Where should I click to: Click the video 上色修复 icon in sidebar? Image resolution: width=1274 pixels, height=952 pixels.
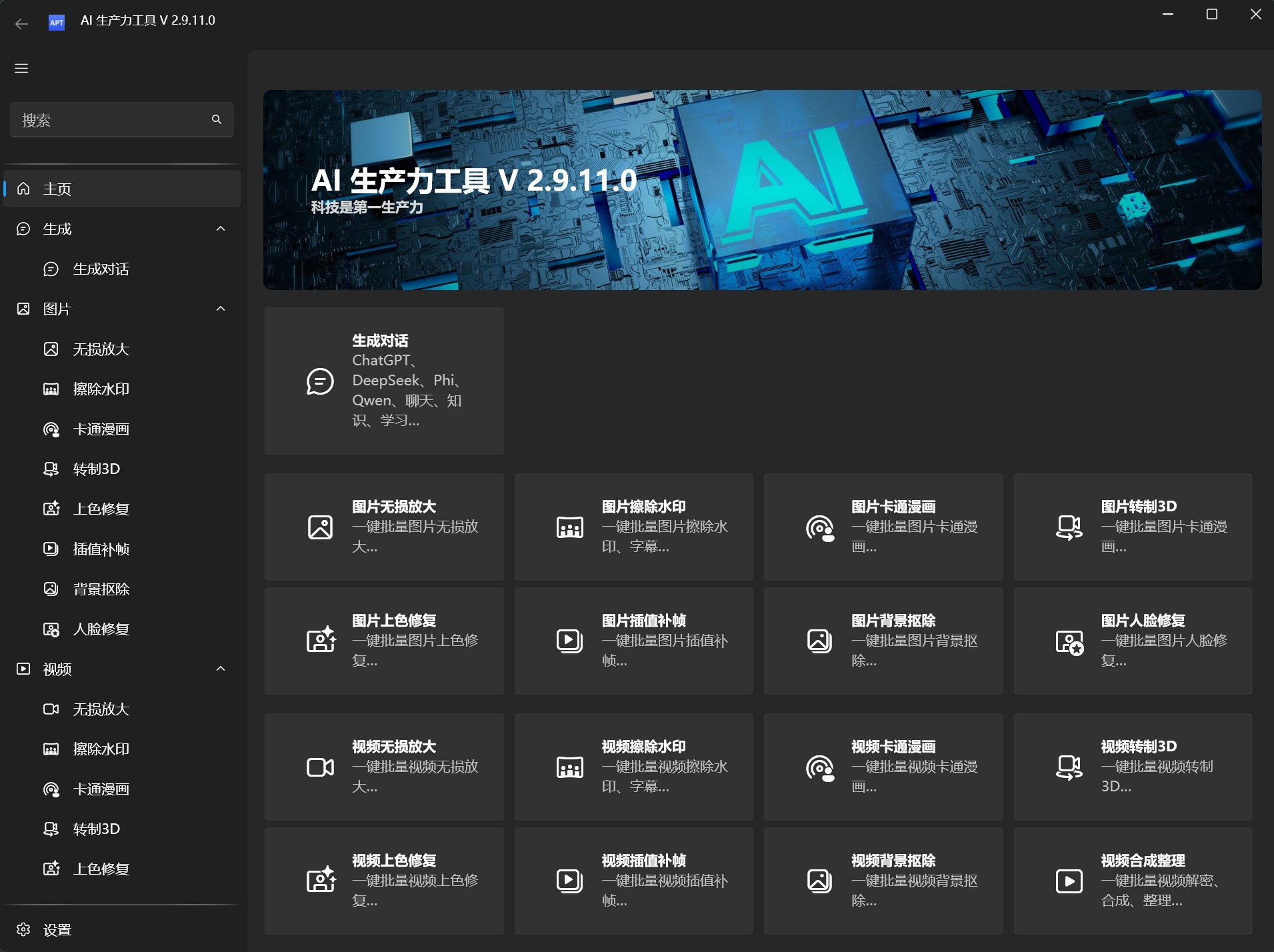pos(51,869)
